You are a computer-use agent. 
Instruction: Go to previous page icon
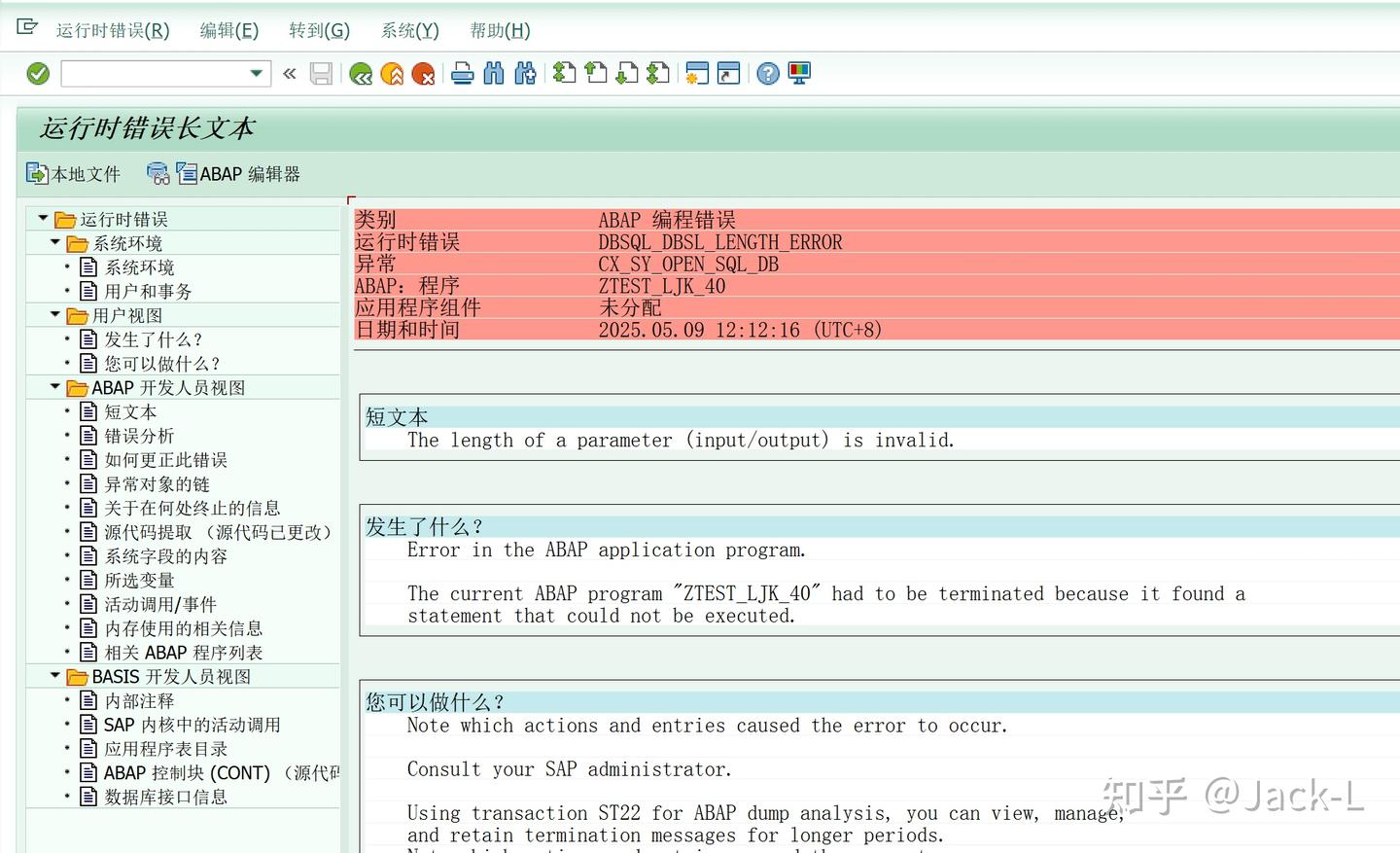point(596,74)
